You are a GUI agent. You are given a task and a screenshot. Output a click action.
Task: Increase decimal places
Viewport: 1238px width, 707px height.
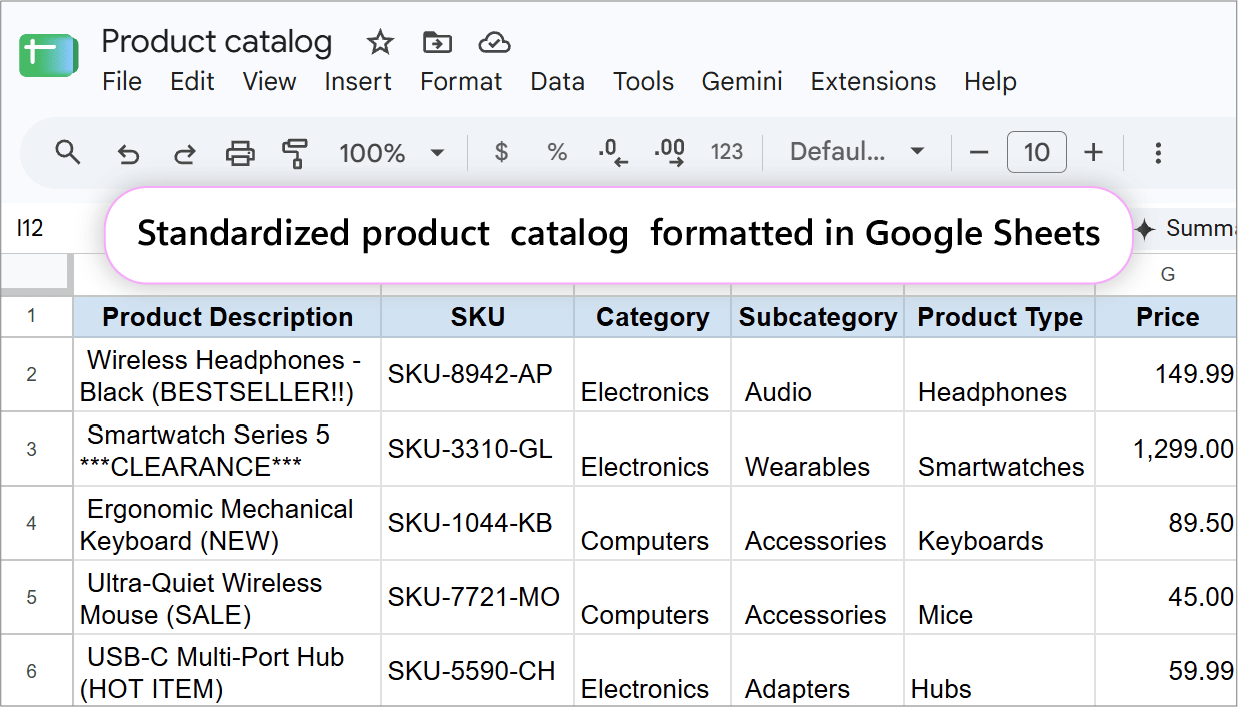[x=669, y=152]
